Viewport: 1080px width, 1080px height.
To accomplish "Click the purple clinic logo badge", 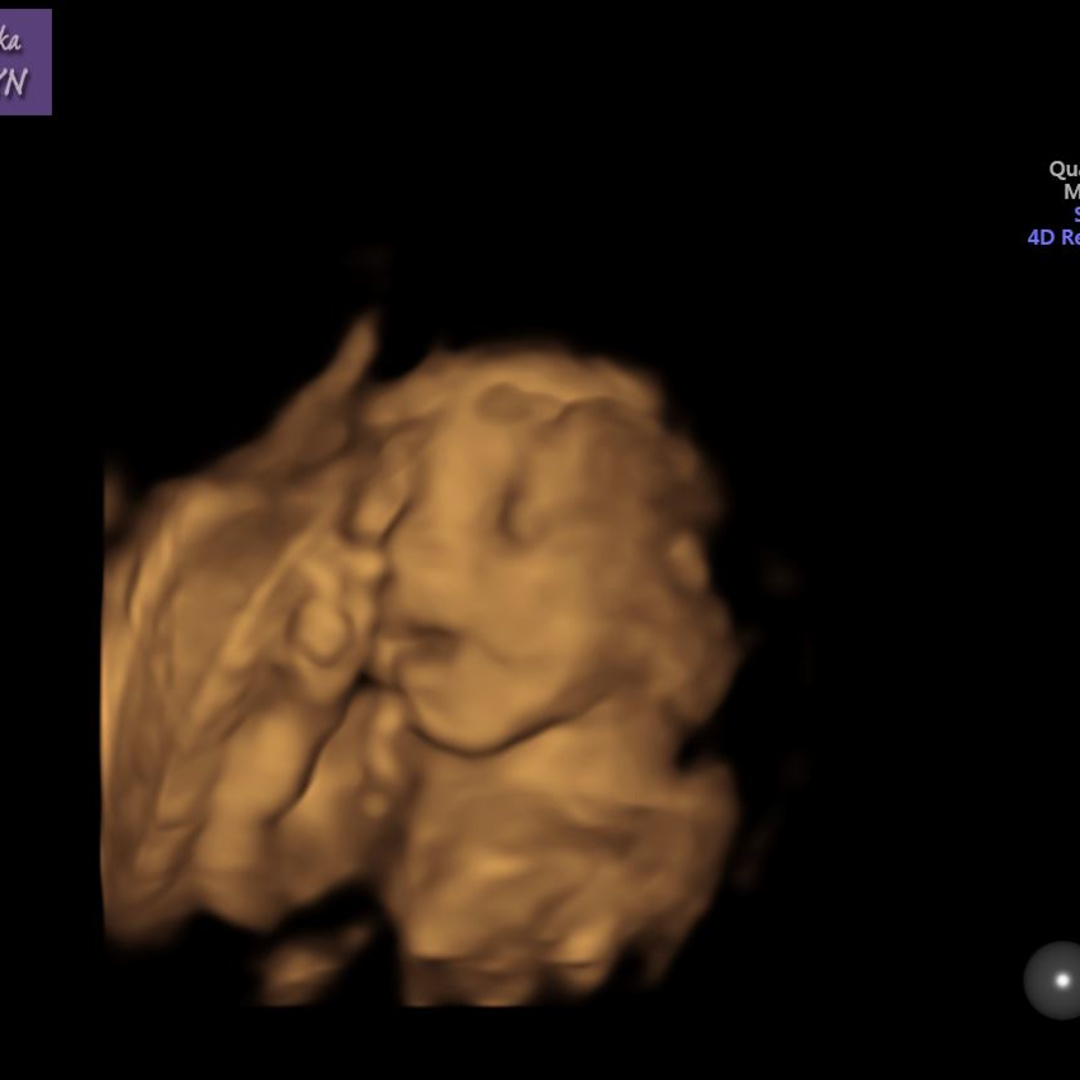I will (25, 62).
